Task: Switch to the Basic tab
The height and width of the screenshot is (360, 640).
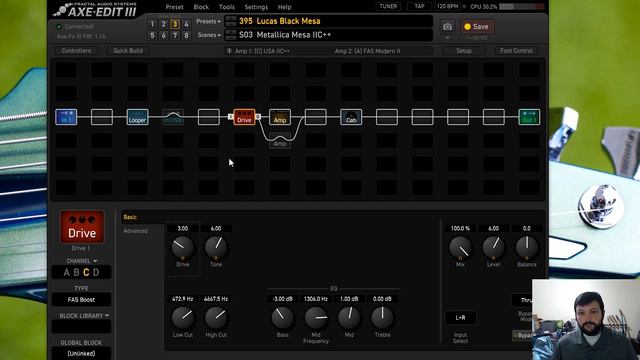Action: (130, 217)
